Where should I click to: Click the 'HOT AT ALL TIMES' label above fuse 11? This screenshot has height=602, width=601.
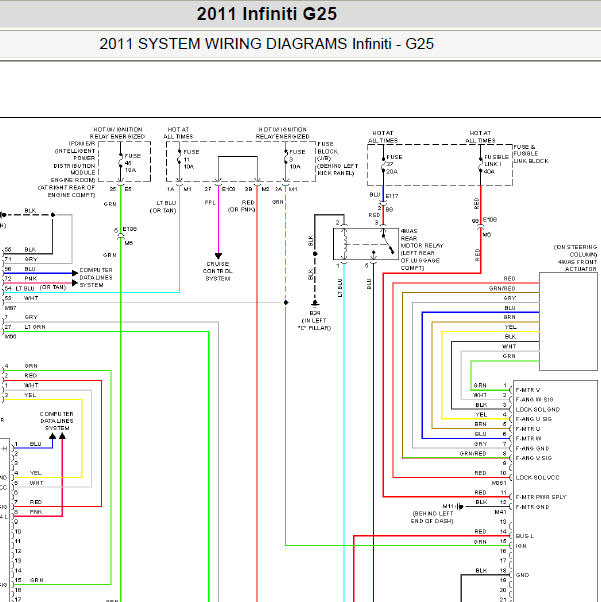click(x=178, y=133)
